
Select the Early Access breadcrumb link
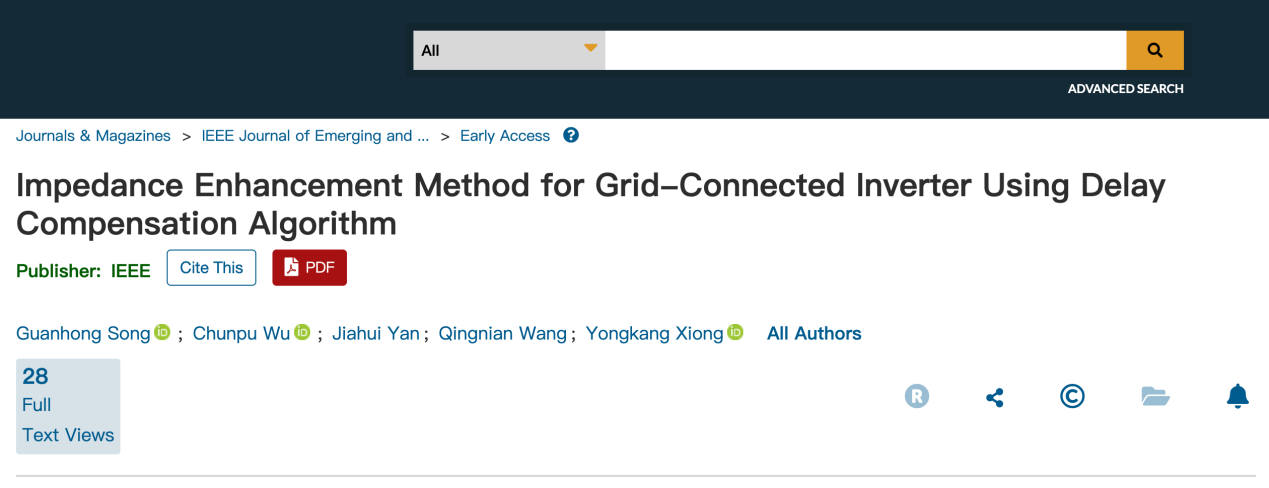coord(505,136)
